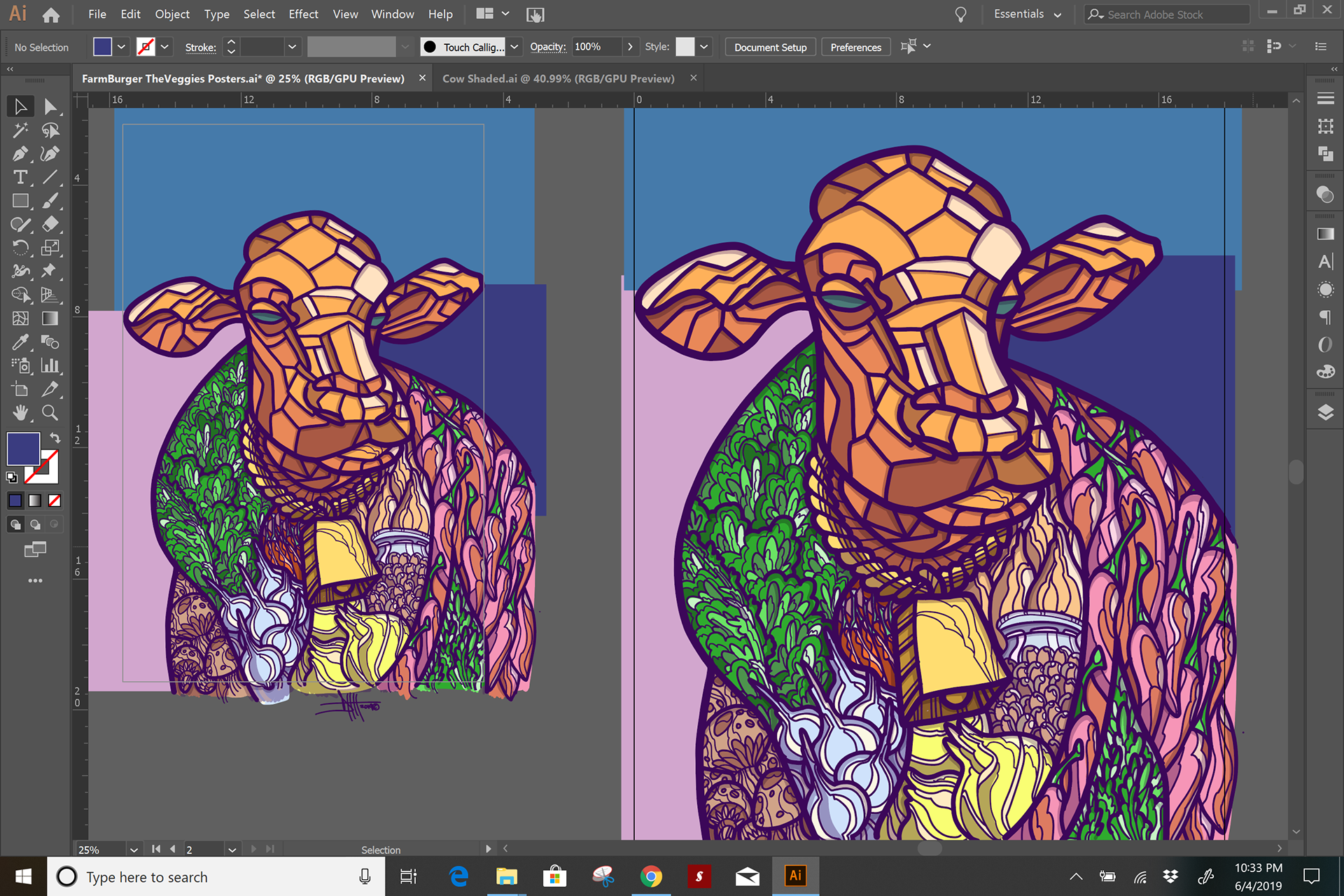This screenshot has height=896, width=1344.
Task: Select the Gradient tool
Action: [50, 318]
